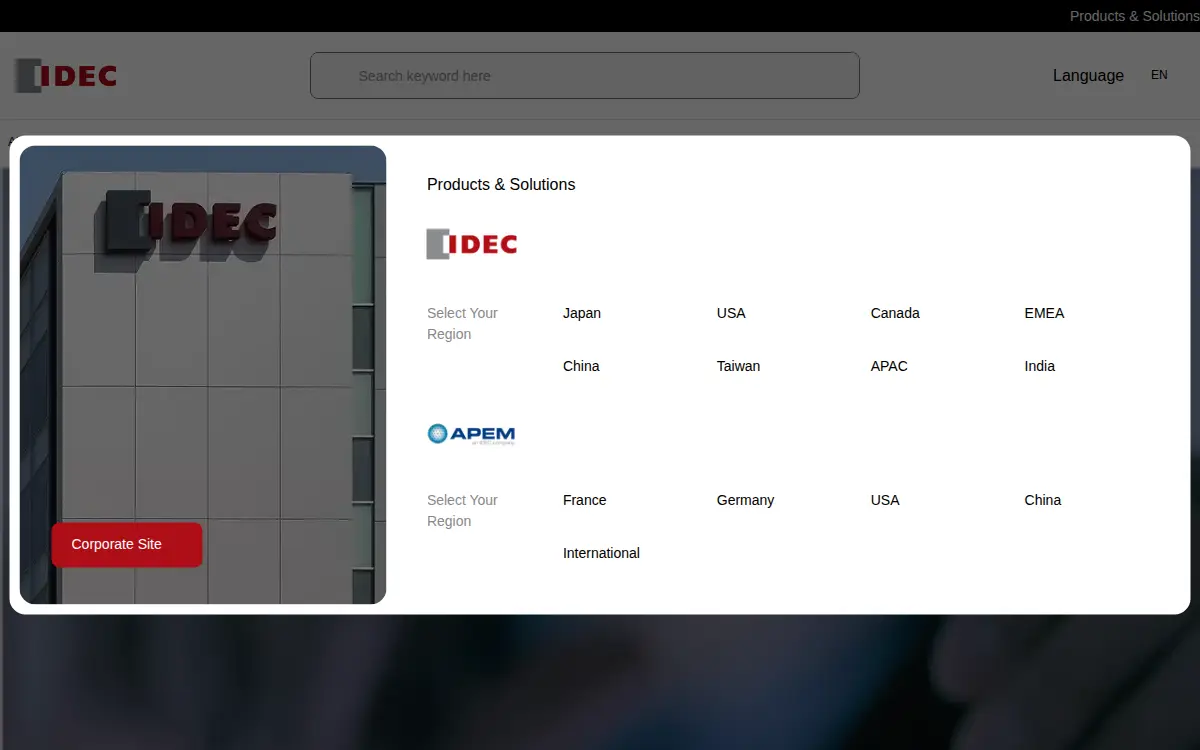Select USA region under APEM
This screenshot has width=1200, height=750.
885,500
